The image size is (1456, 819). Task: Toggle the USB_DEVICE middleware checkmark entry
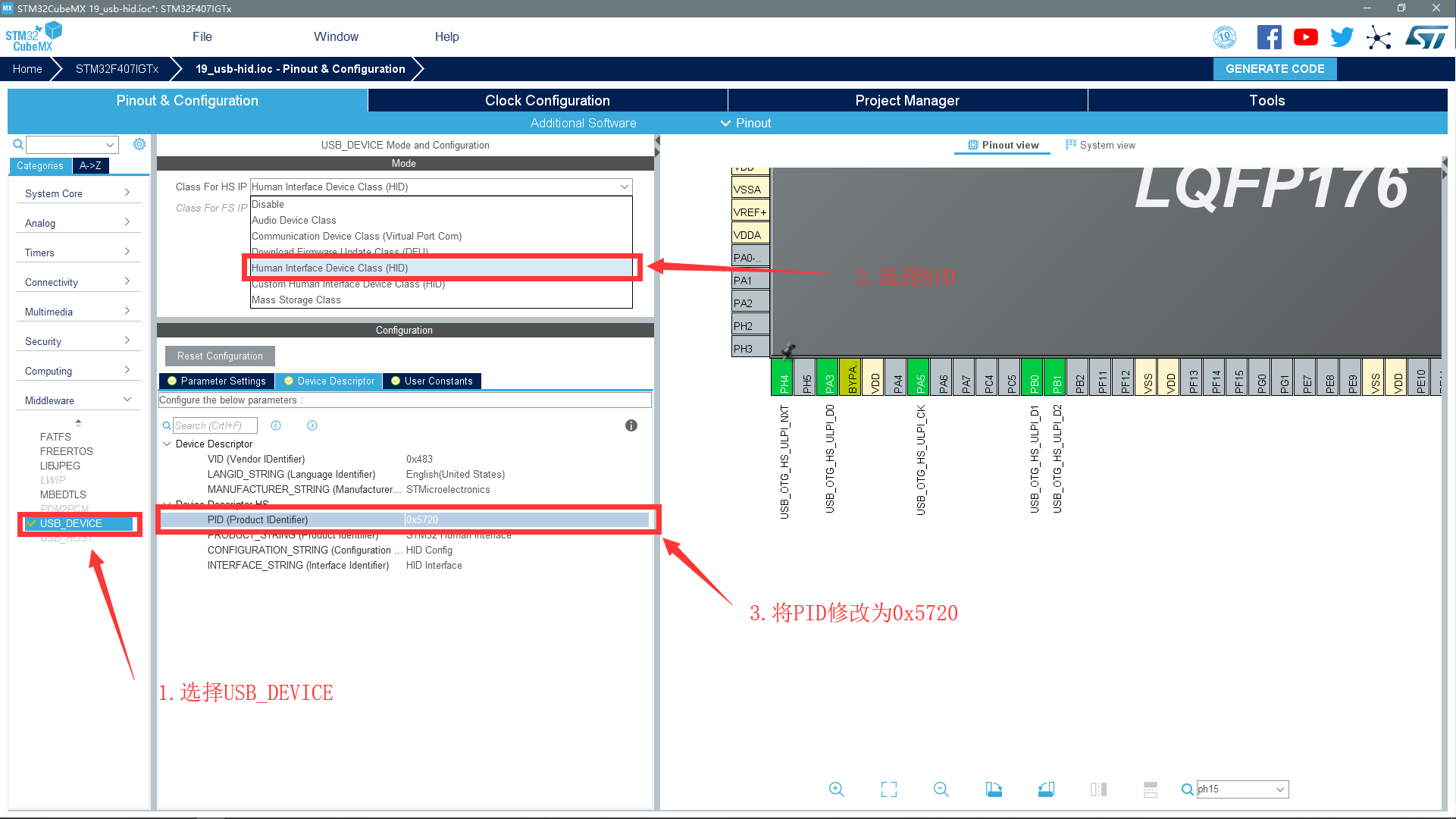pyautogui.click(x=70, y=523)
